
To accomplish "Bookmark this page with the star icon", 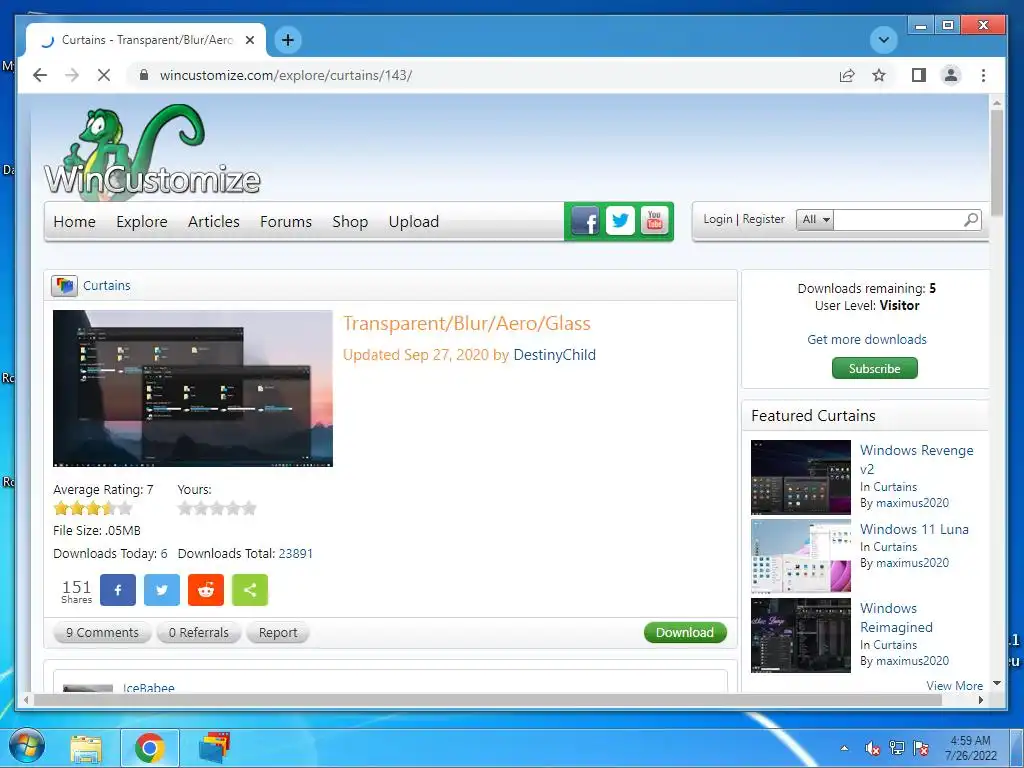I will tap(879, 75).
